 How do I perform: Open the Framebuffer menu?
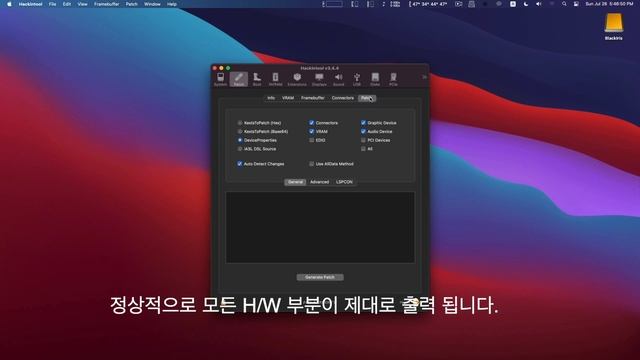click(107, 4)
